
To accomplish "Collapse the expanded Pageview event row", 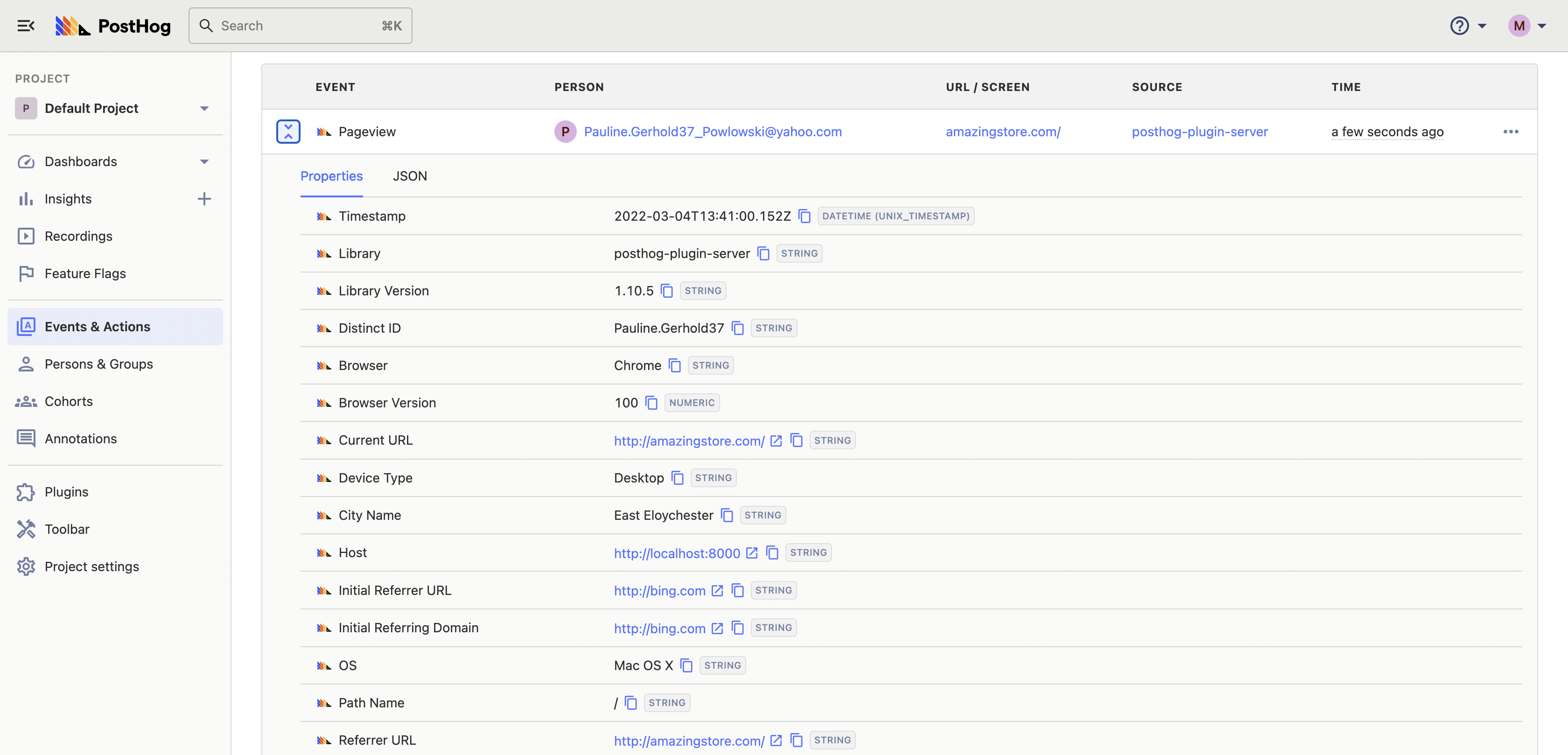I will pos(288,131).
